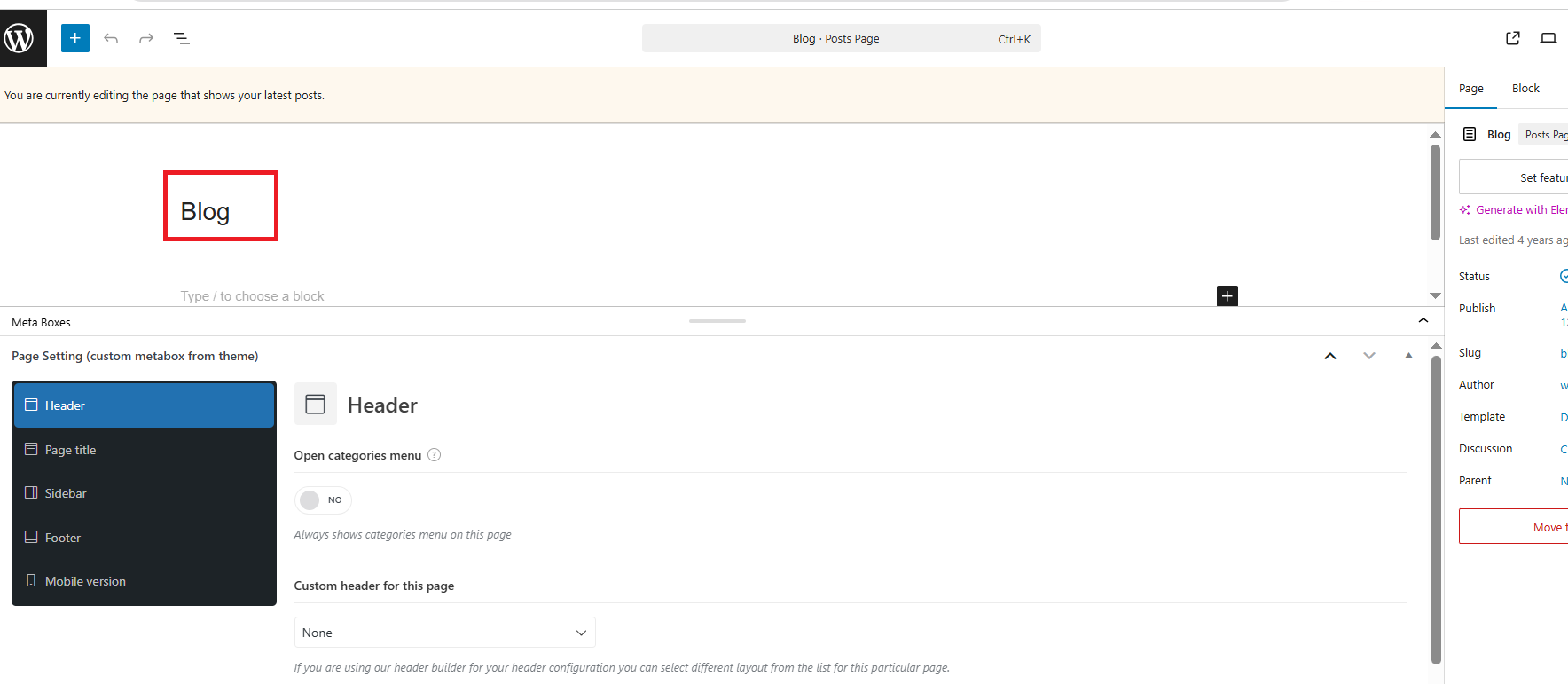The height and width of the screenshot is (684, 1568).
Task: Click the Meta Boxes resize handle bar
Action: (717, 321)
